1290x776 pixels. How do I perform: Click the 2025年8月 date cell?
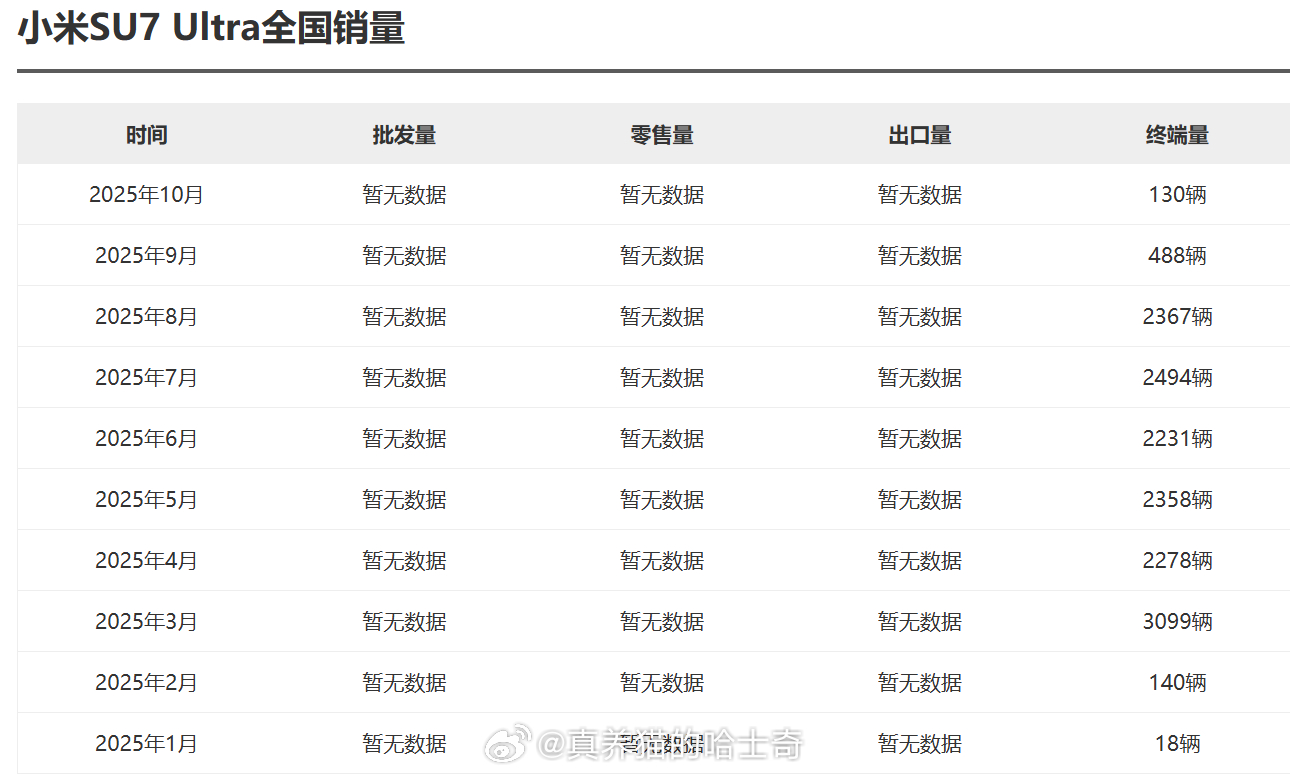tap(147, 317)
